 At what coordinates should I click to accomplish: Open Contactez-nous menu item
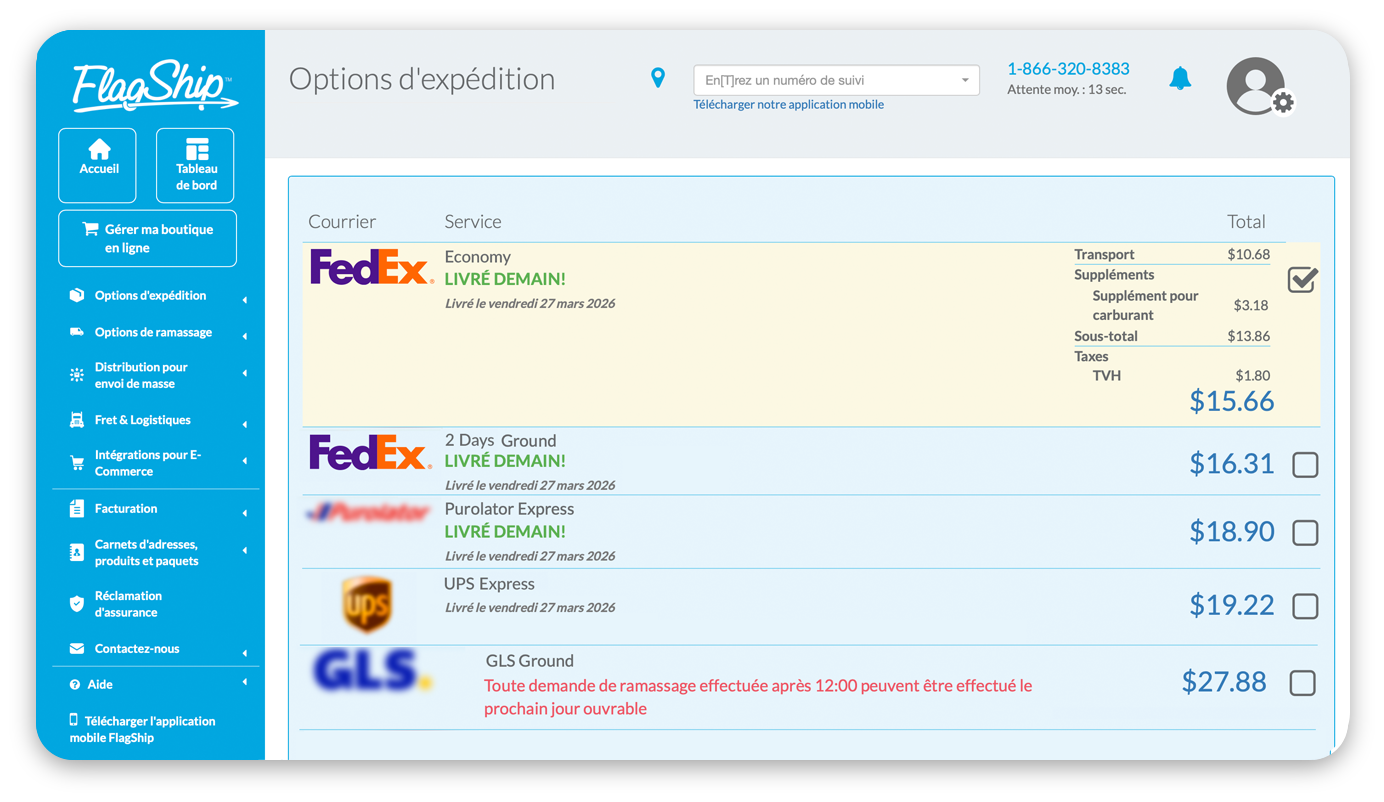137,648
